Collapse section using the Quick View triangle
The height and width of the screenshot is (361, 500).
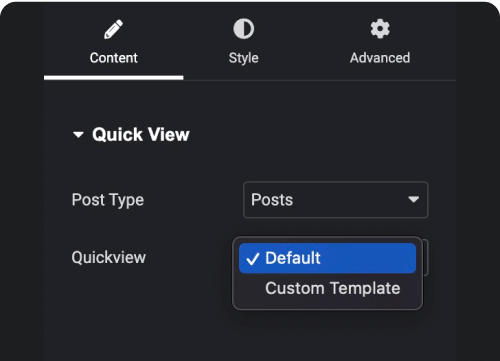coord(78,135)
